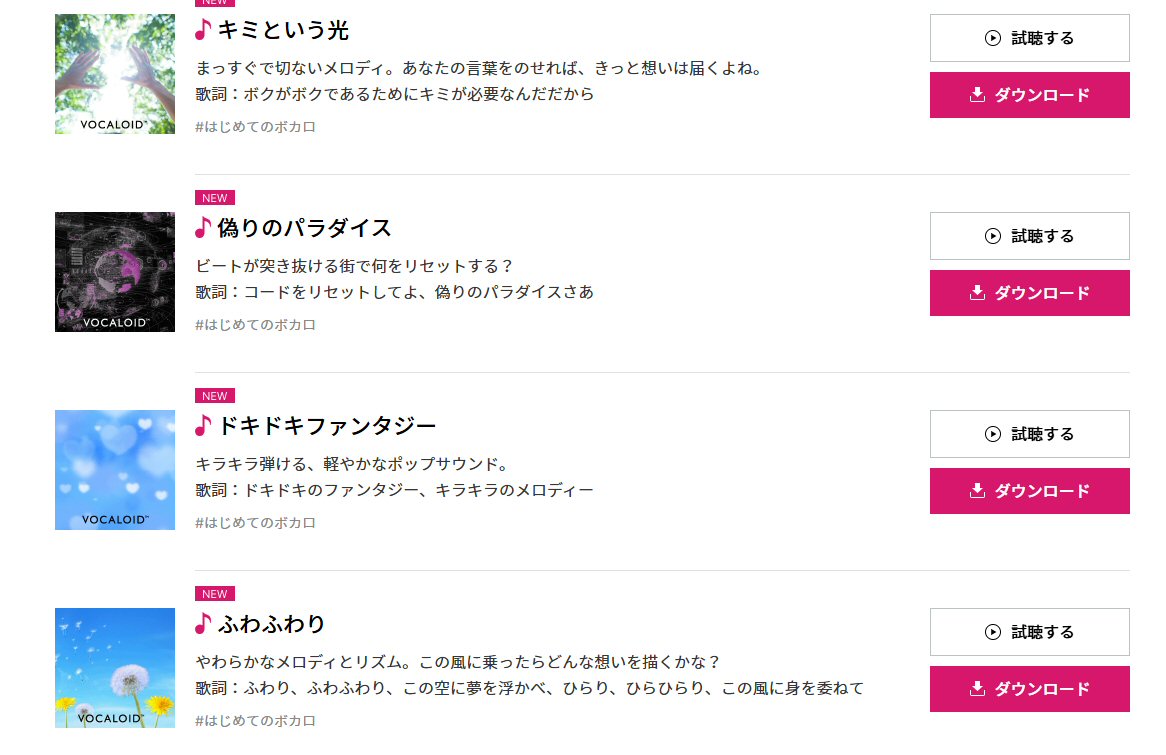Screen dimensions: 1166x755
Task: Select #はじめてのボカロ tag under キミという光
Action: tap(256, 127)
